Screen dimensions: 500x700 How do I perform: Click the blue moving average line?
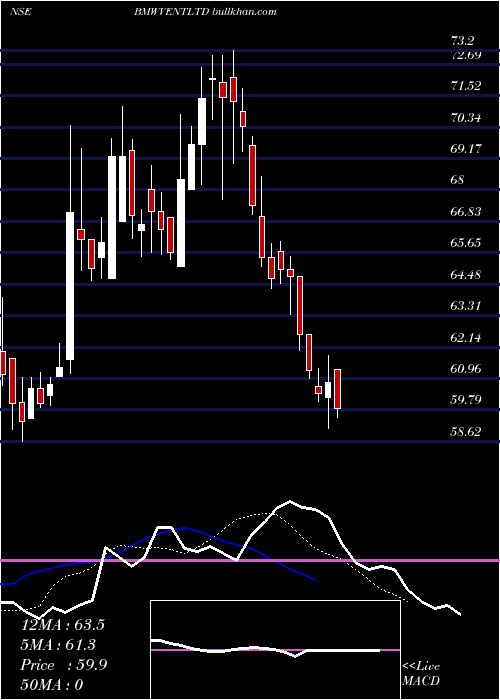tap(158, 554)
